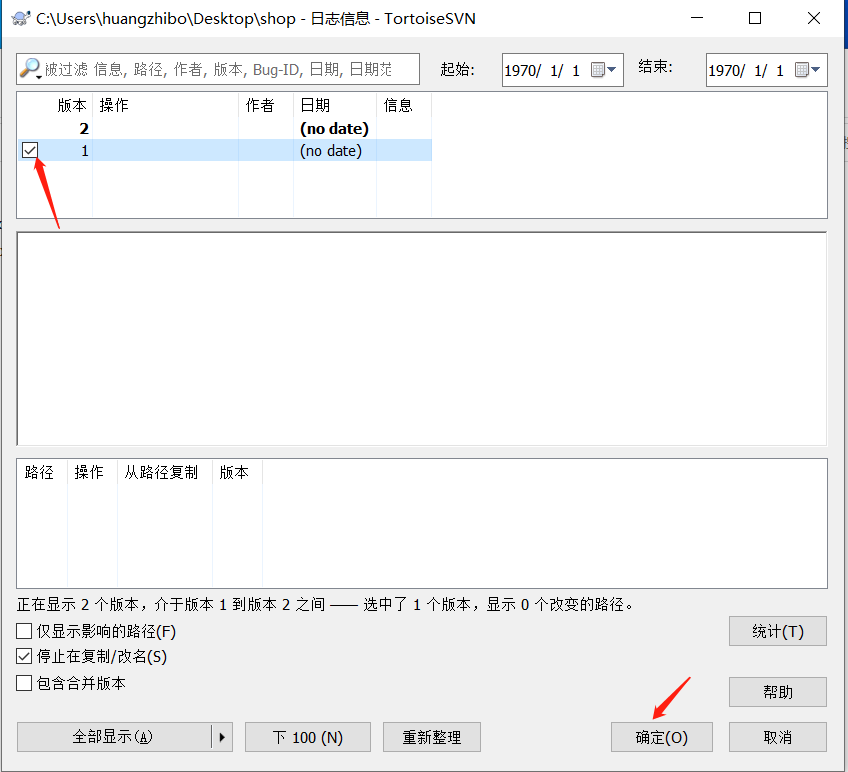848x772 pixels.
Task: Open the 统计(T) statistics button
Action: coord(778,631)
